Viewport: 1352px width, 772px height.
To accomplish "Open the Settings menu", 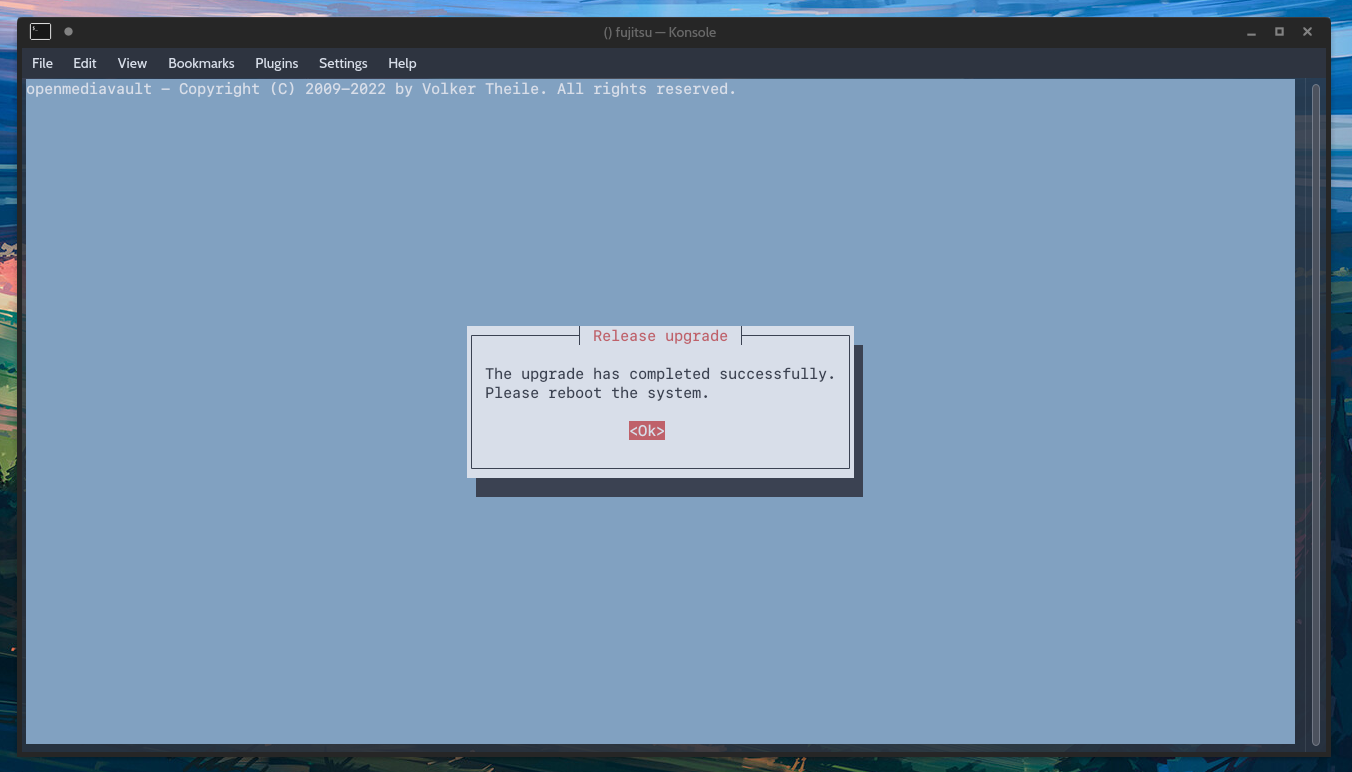I will [x=342, y=63].
